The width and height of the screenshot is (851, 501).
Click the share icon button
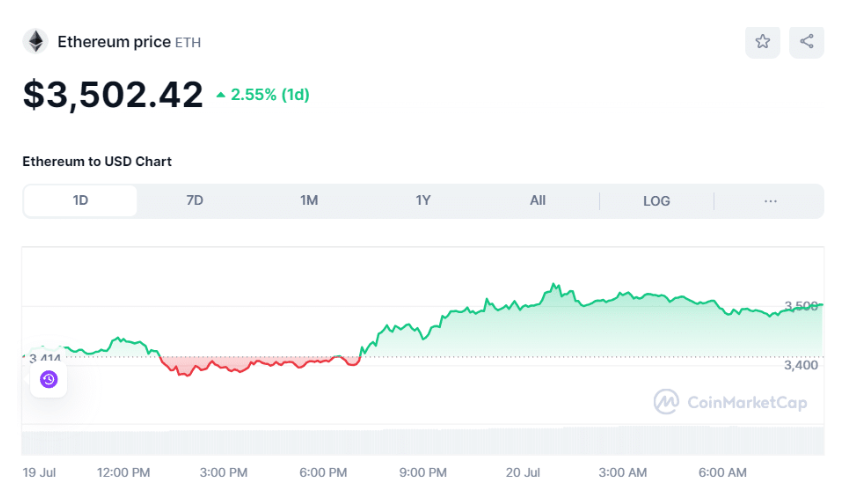point(806,42)
